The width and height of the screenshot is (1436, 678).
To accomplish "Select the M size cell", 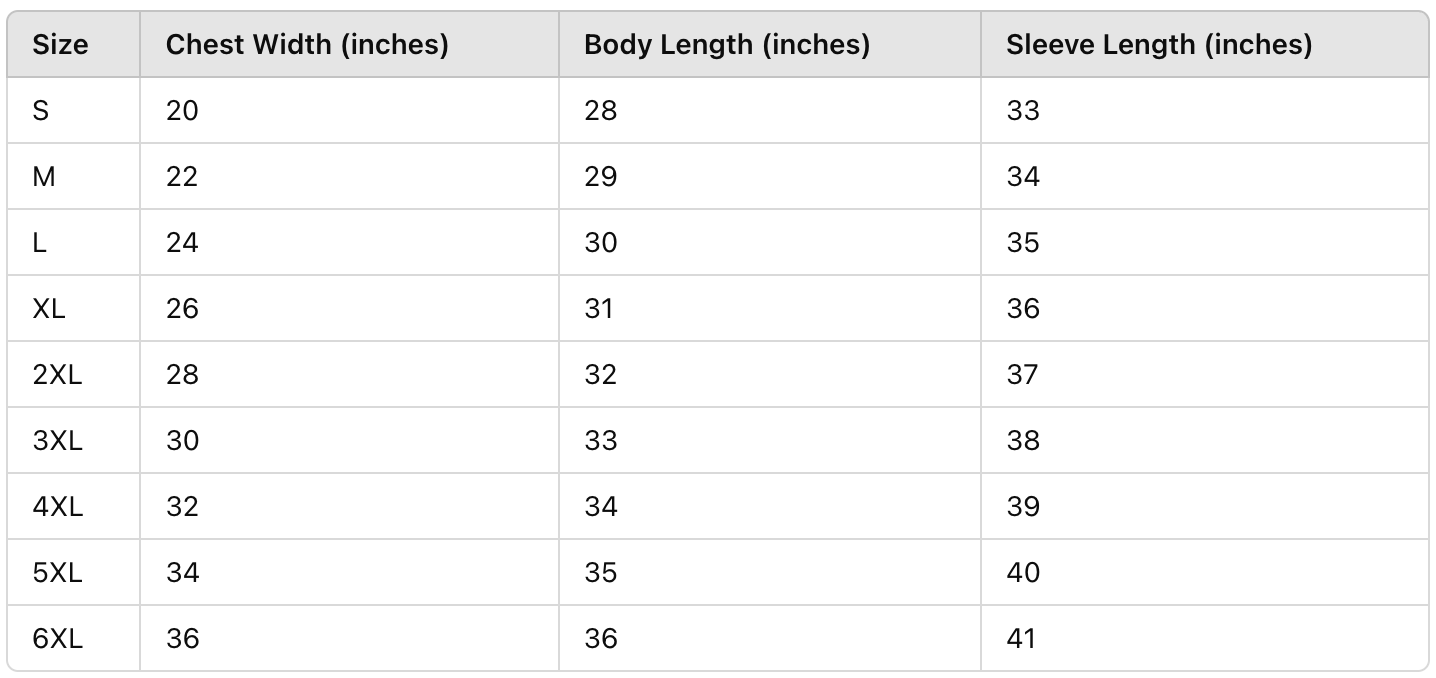I will point(44,177).
